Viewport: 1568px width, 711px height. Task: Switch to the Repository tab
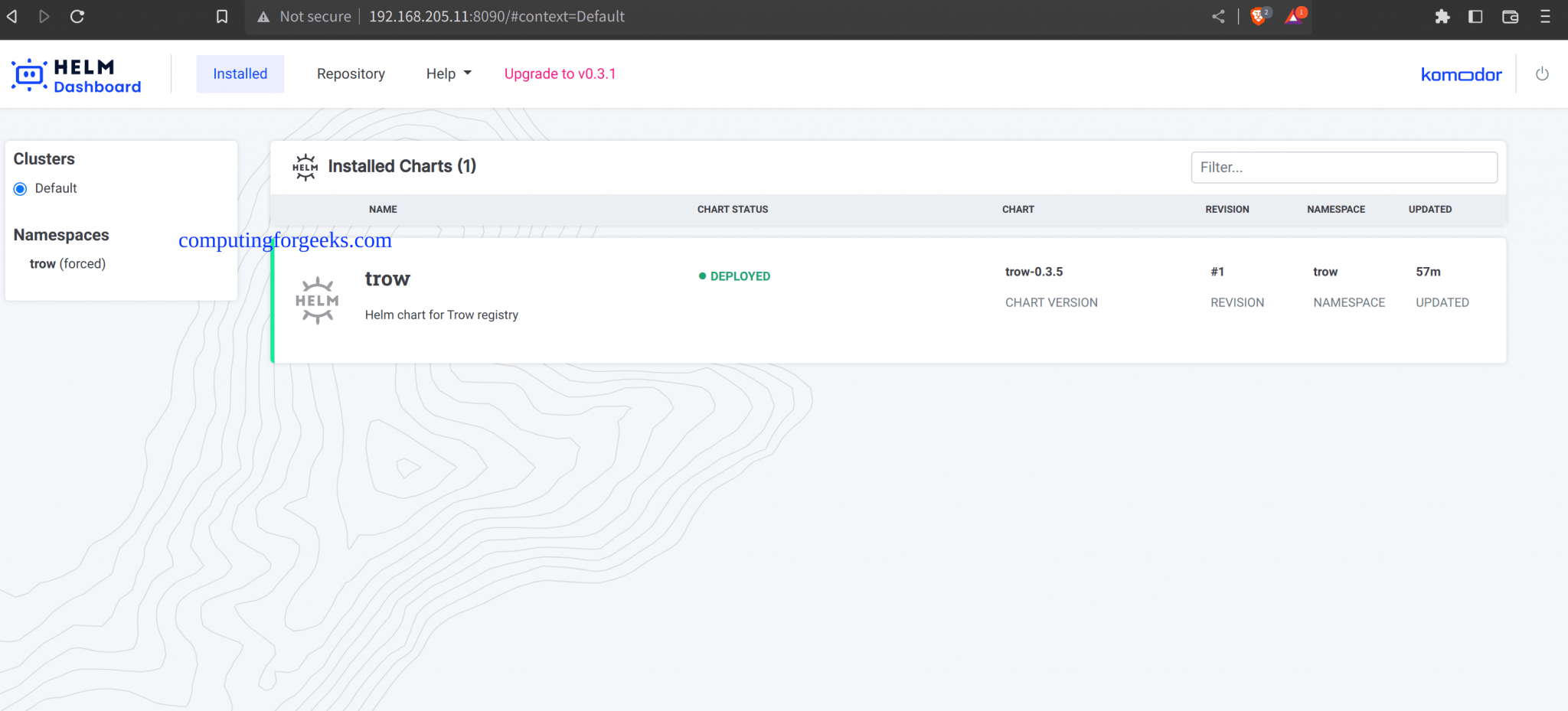tap(351, 73)
